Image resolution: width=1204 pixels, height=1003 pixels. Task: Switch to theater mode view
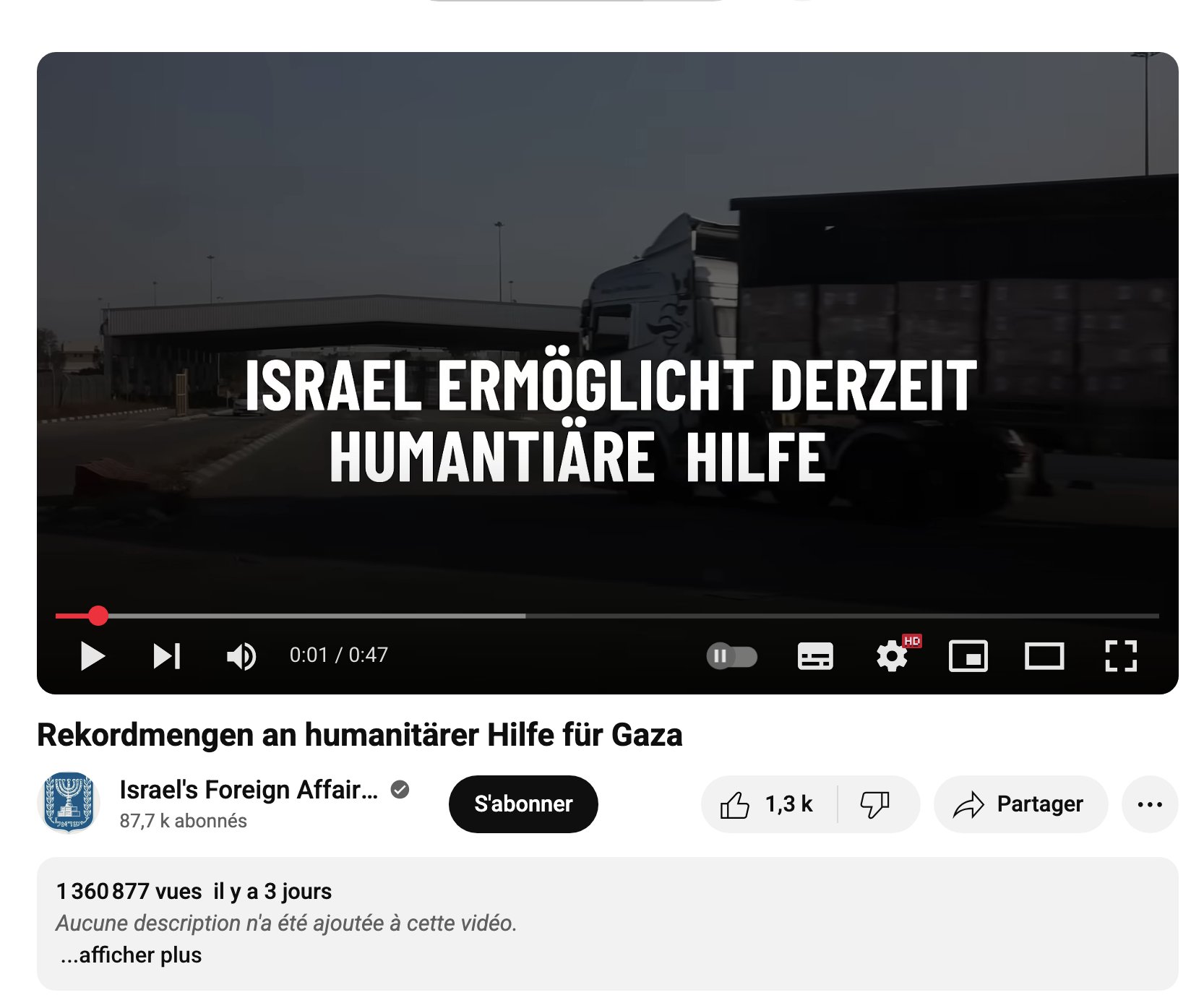tap(1044, 656)
